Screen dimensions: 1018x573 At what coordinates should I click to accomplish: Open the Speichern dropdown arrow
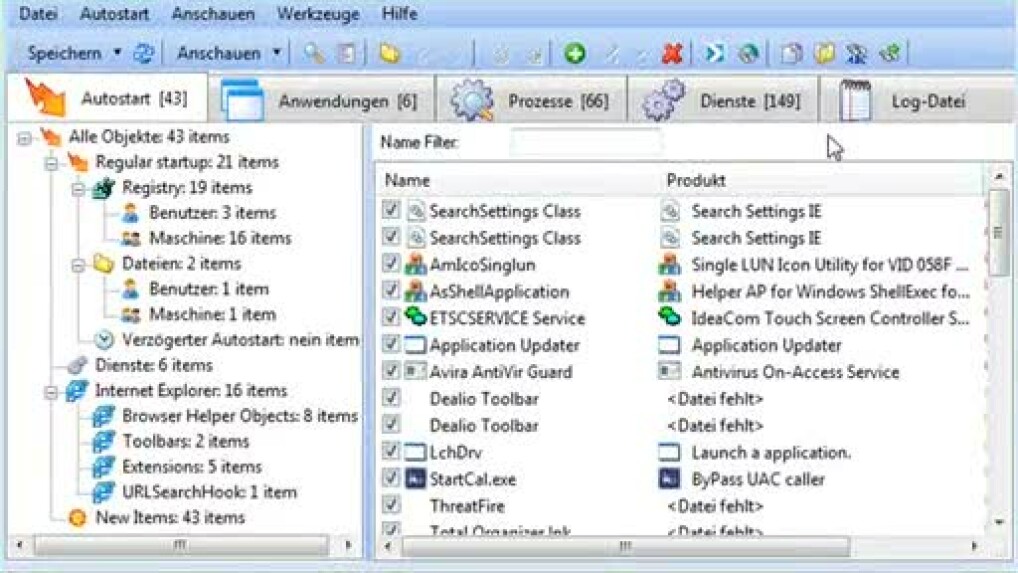point(117,54)
